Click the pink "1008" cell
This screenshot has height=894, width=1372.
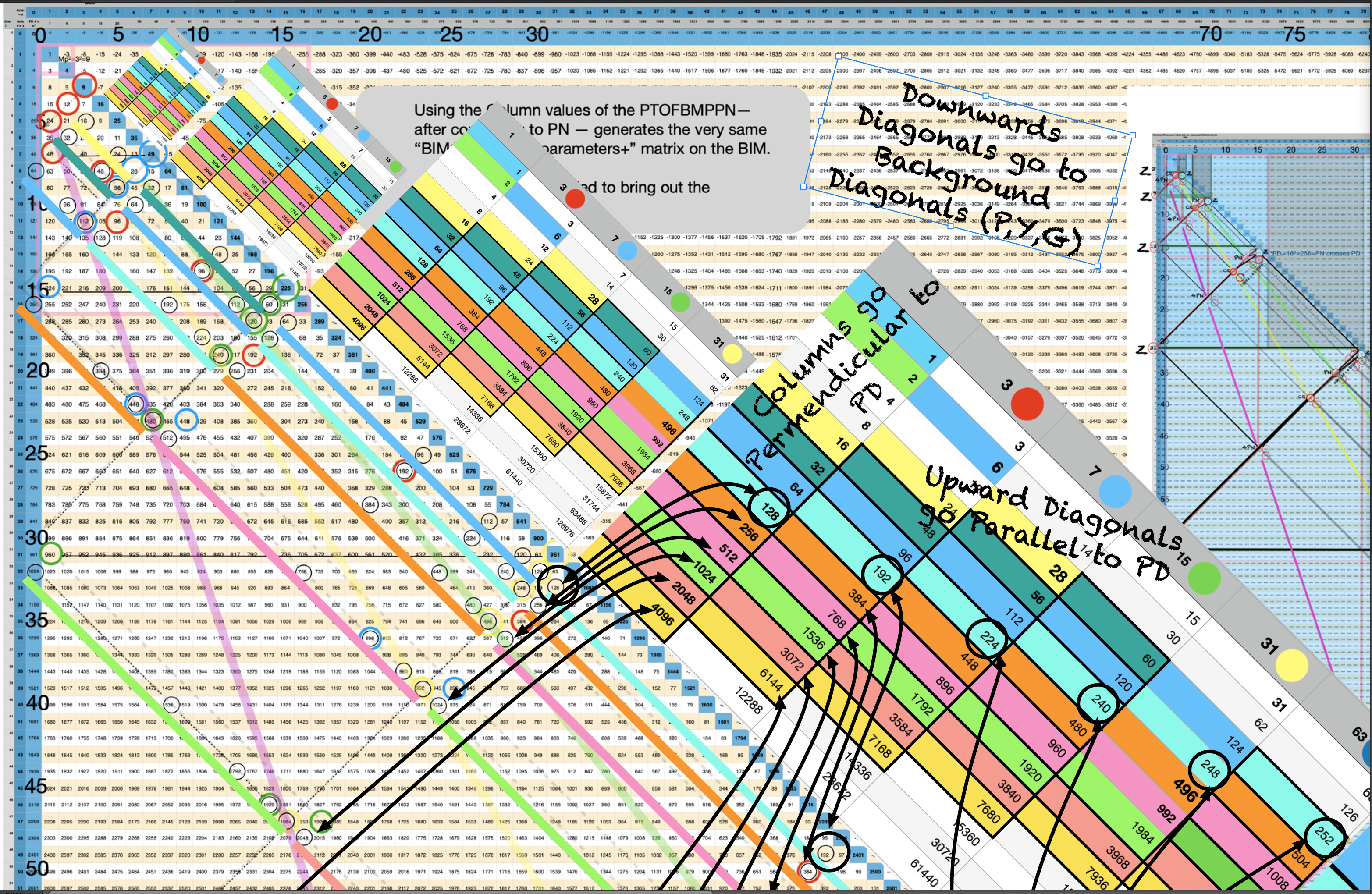(1276, 878)
